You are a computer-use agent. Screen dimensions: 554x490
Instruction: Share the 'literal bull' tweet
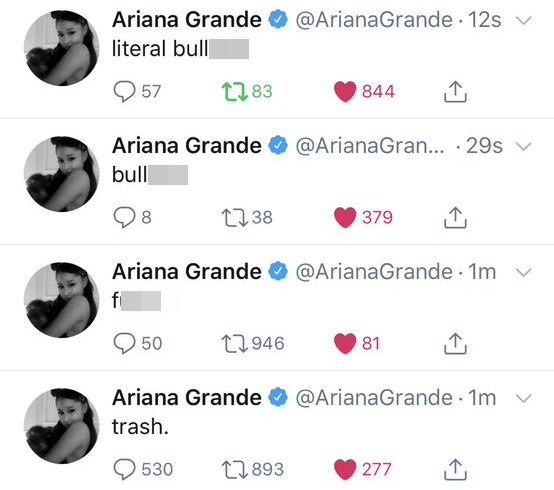455,91
